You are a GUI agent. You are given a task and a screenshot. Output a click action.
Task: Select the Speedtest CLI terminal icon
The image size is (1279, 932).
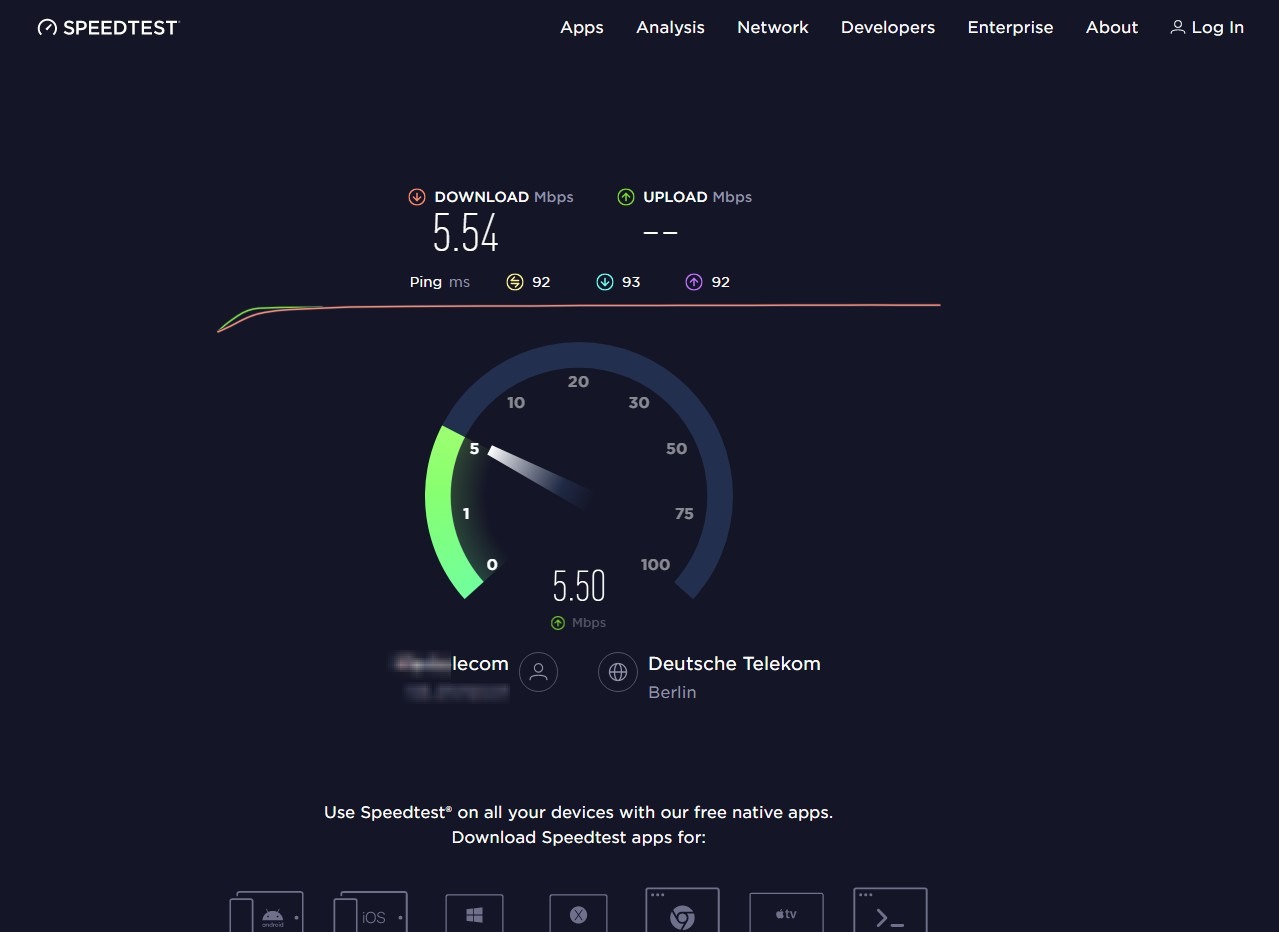pyautogui.click(x=890, y=912)
